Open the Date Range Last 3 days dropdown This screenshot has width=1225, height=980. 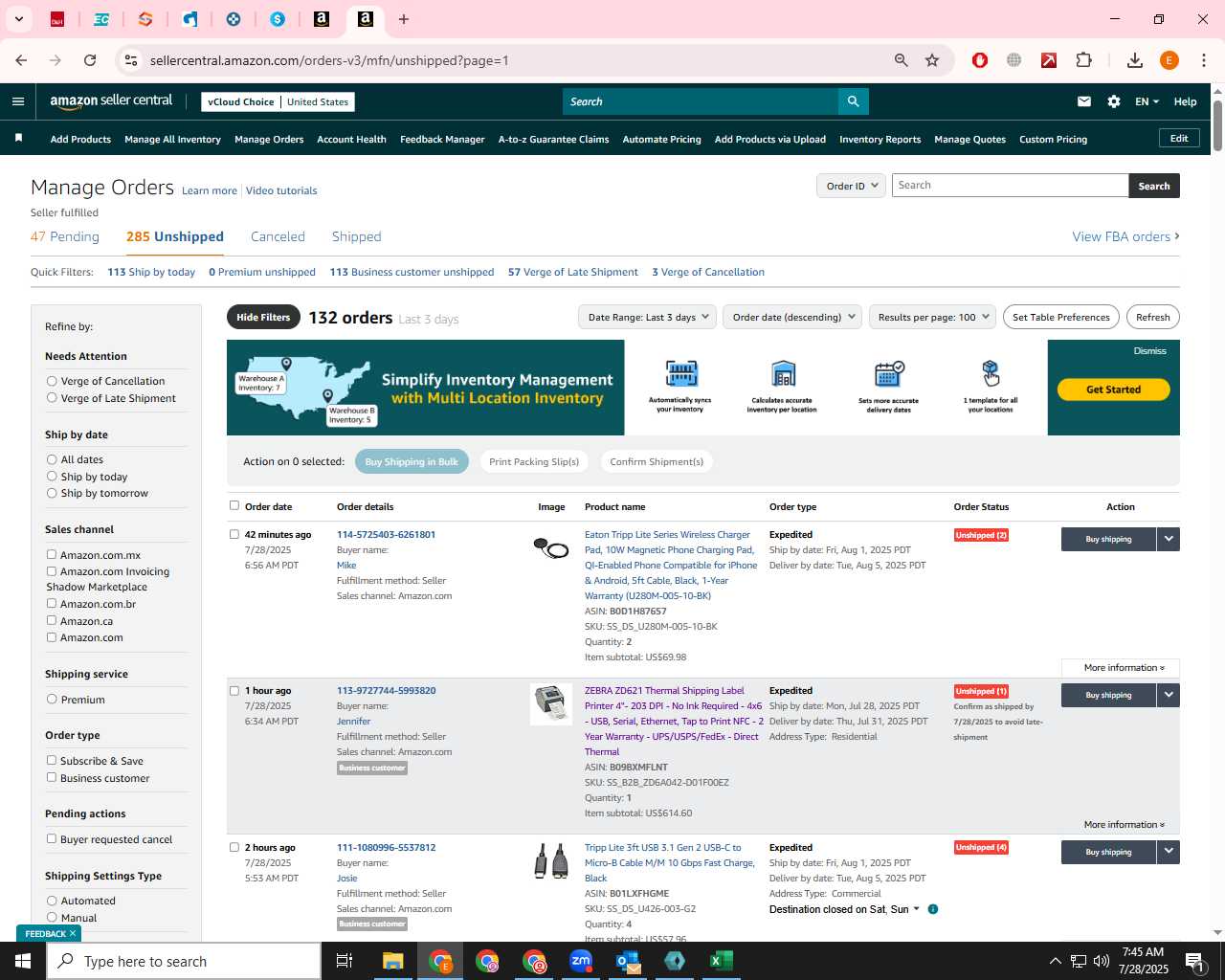click(648, 317)
